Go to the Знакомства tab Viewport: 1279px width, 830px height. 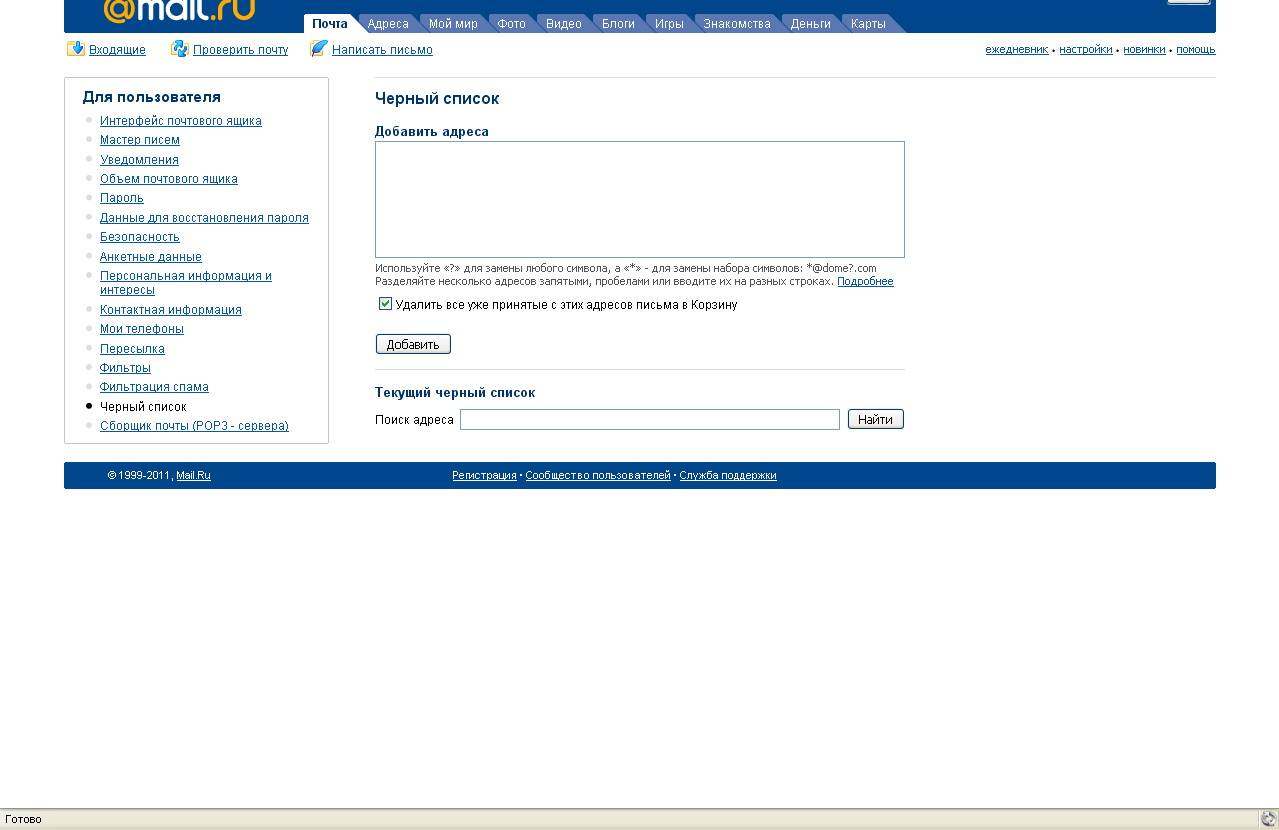[x=737, y=24]
